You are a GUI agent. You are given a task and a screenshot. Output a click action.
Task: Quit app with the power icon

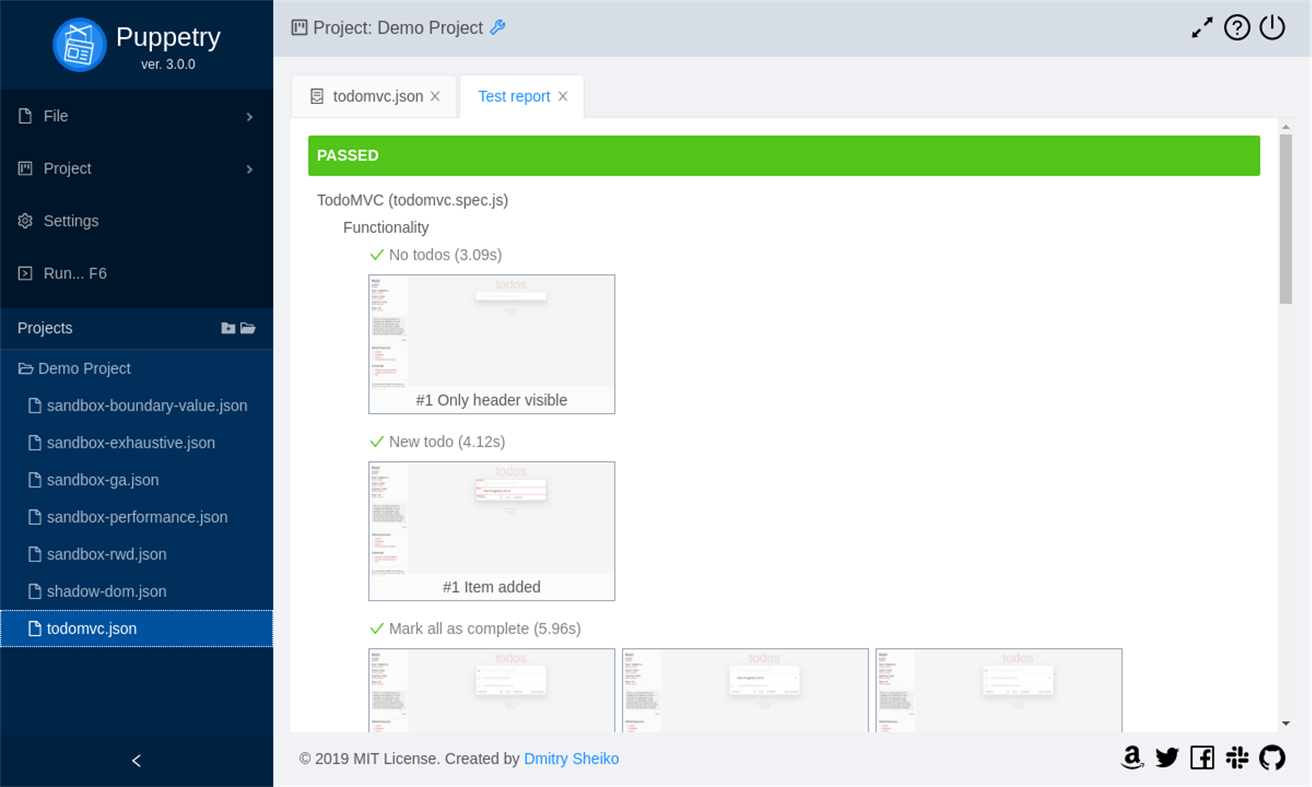click(x=1272, y=28)
